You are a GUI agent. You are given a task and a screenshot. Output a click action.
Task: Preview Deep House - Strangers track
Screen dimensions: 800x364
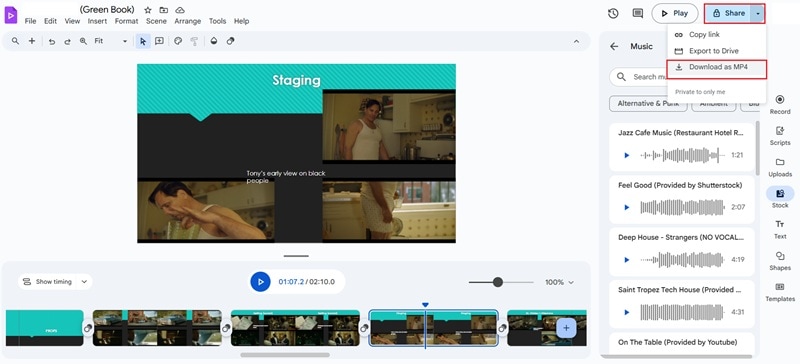pyautogui.click(x=627, y=260)
